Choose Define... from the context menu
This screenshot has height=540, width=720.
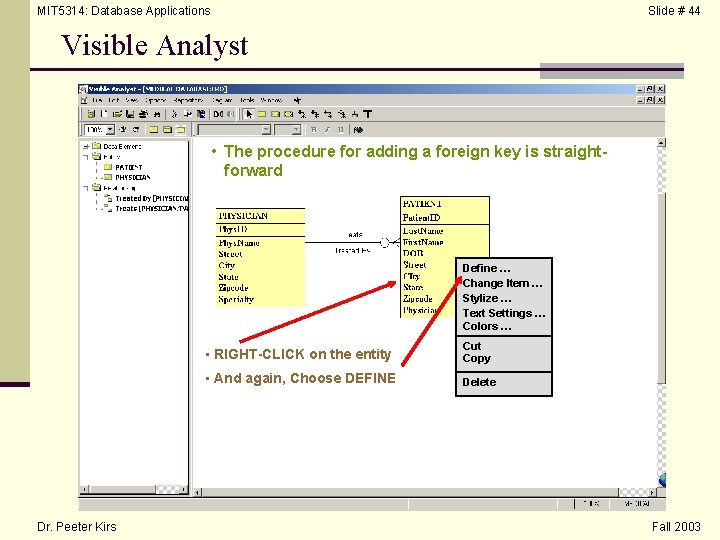[486, 268]
